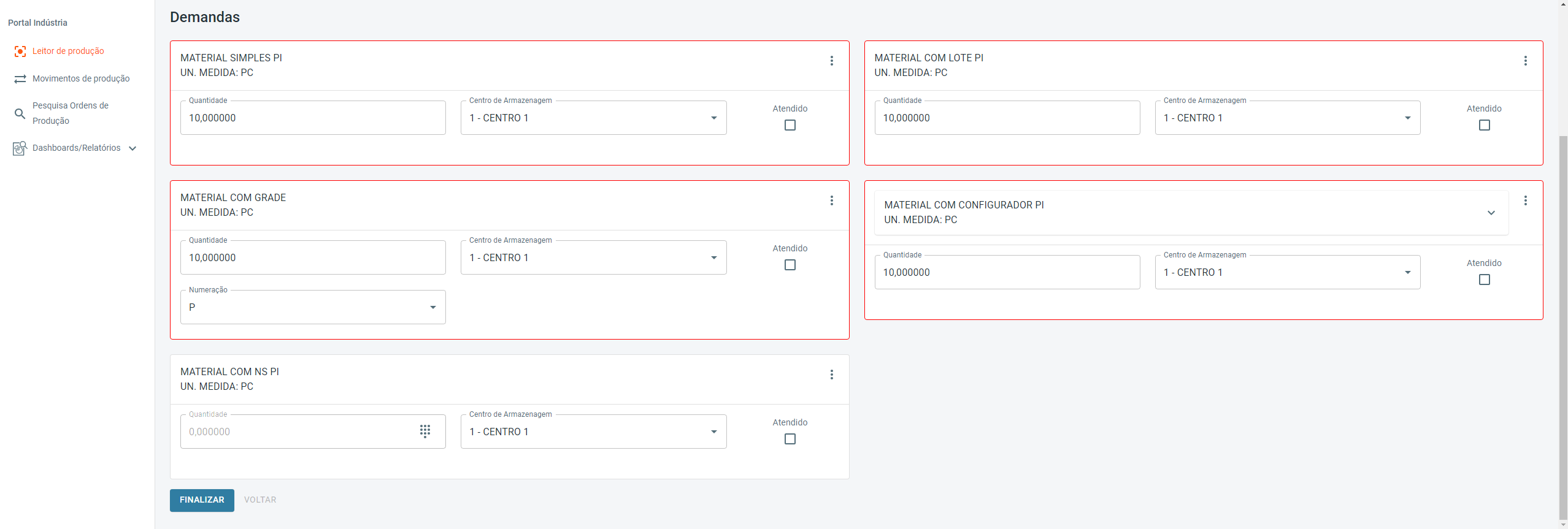Check Atendido for MATERIAL SIMPLES PI
Viewport: 1568px width, 529px height.
790,125
